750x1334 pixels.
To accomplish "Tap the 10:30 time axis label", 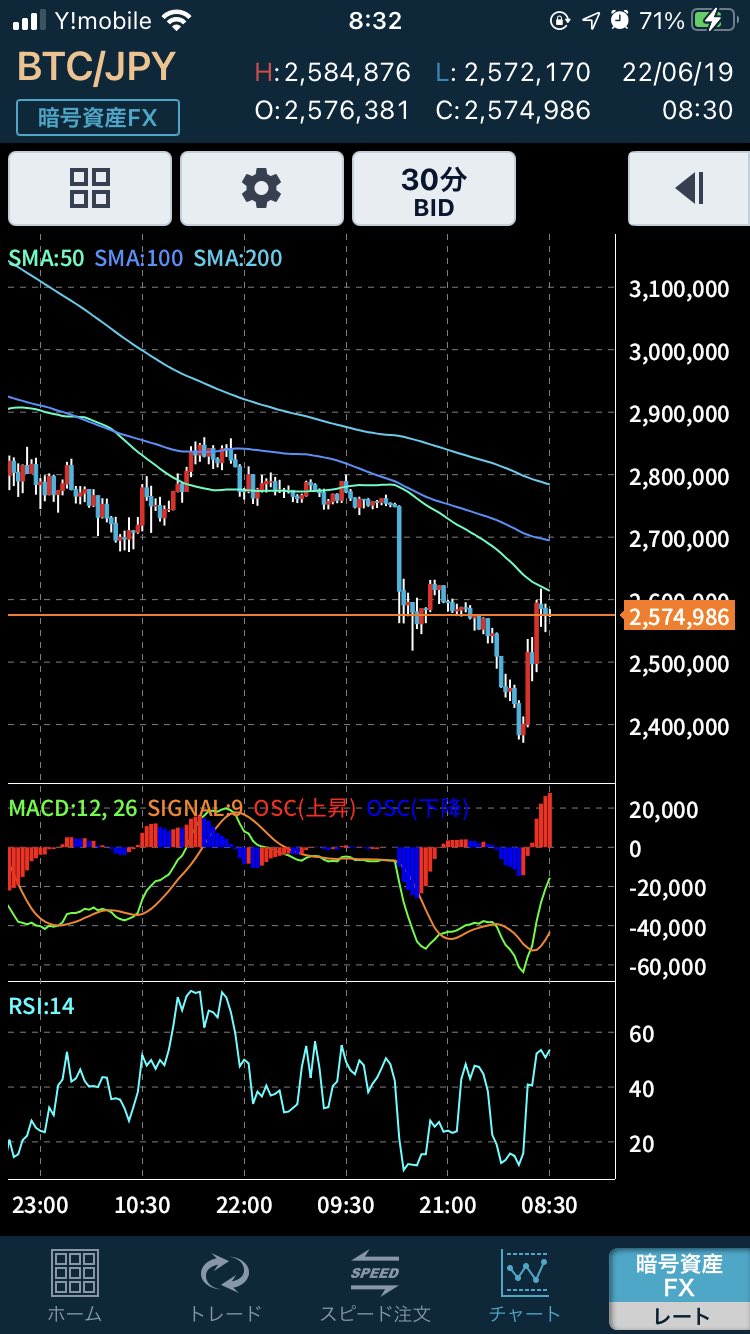I will point(142,1206).
